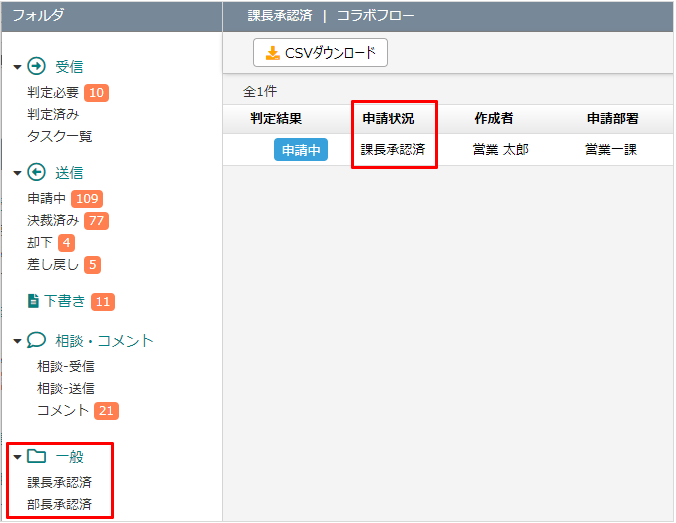Click the blue 申請中 status badge
The height and width of the screenshot is (523, 676).
pyautogui.click(x=301, y=150)
